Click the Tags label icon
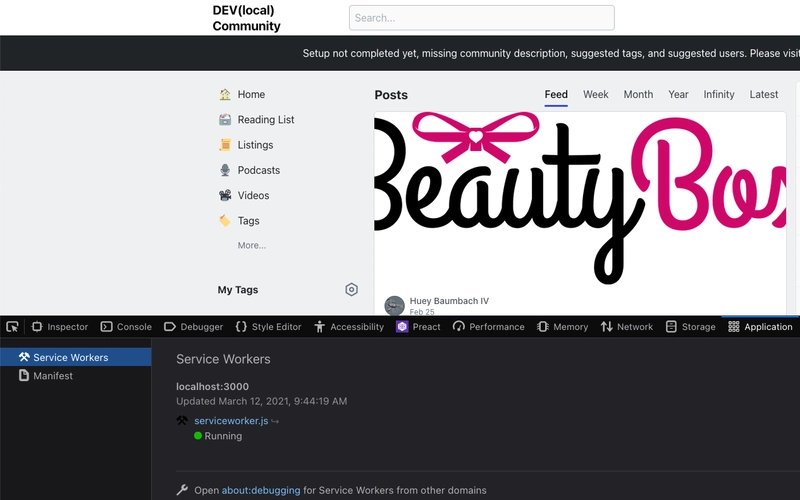 point(225,221)
